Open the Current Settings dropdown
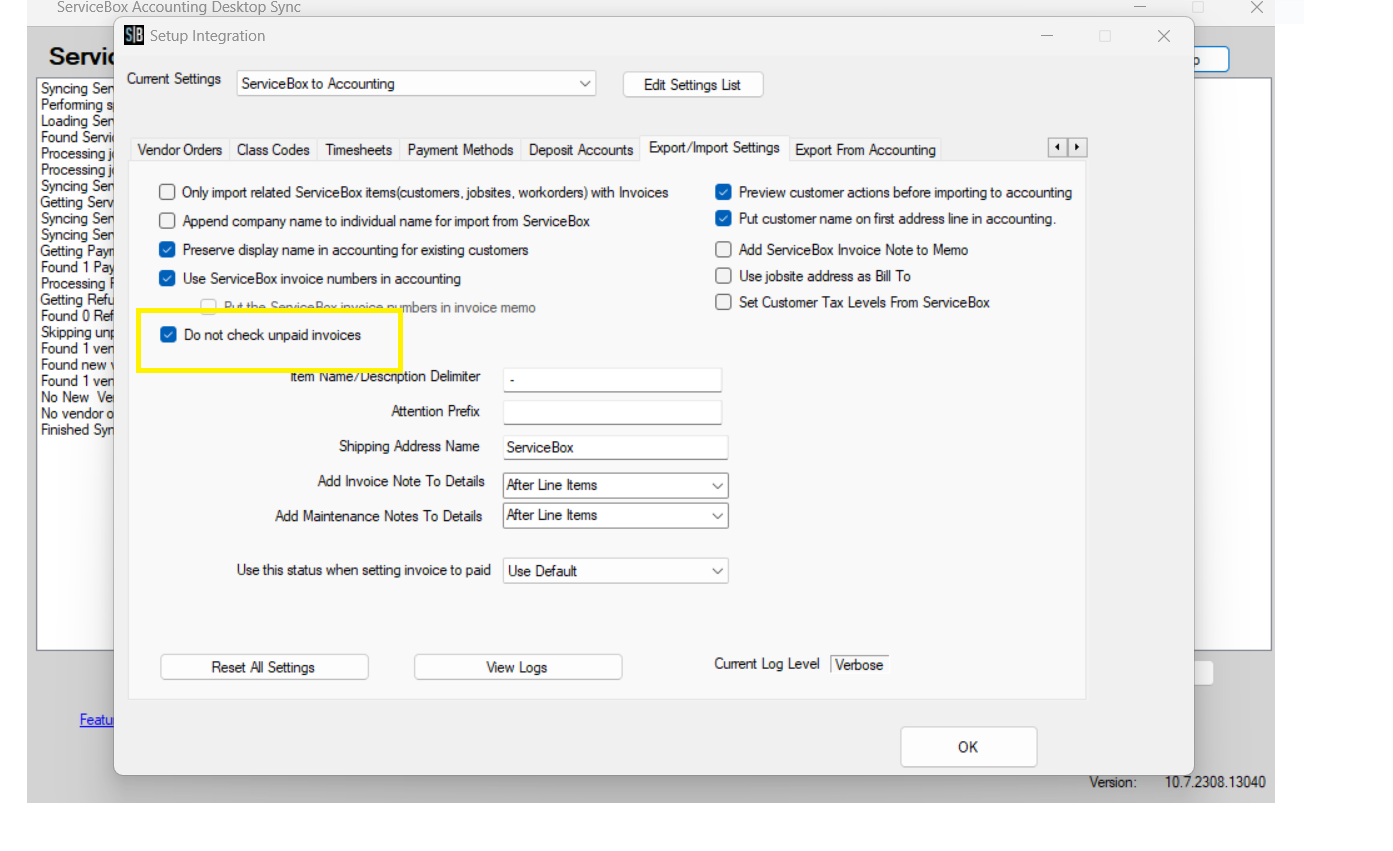The height and width of the screenshot is (851, 1393). (416, 84)
